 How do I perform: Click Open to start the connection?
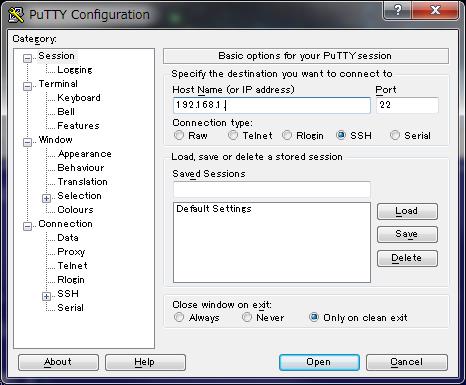point(319,362)
